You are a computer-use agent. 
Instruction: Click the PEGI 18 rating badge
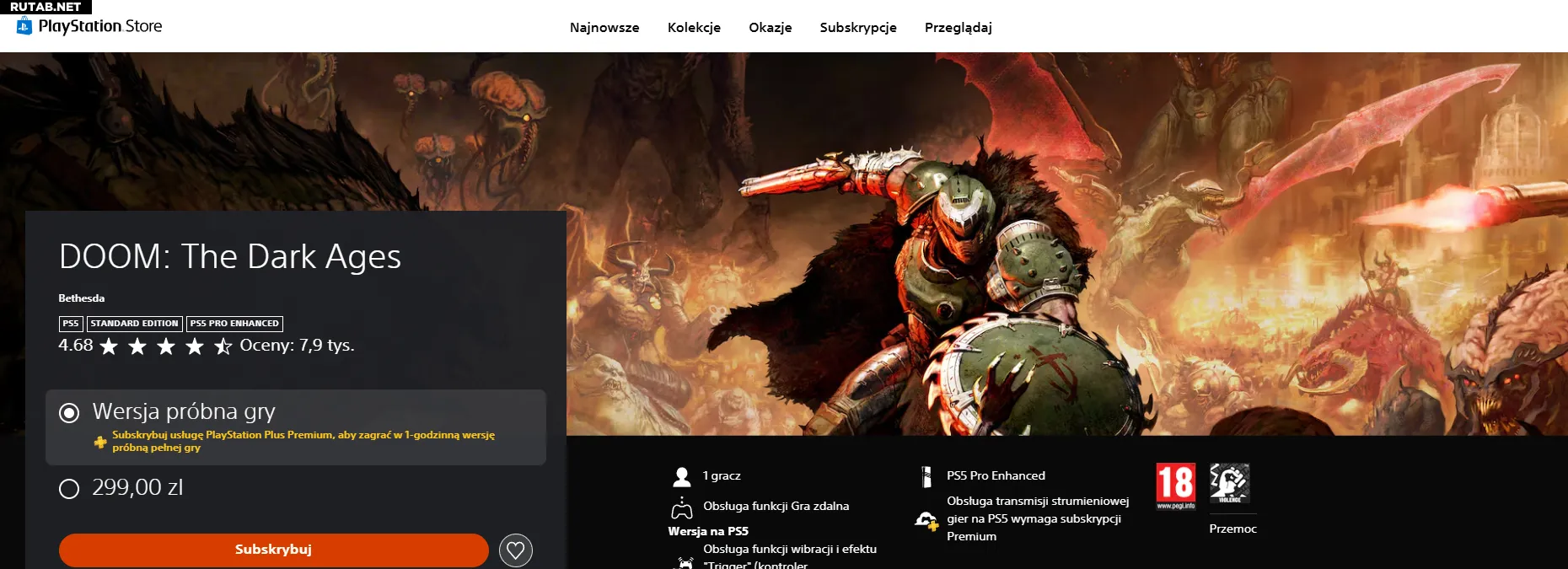pos(1176,486)
